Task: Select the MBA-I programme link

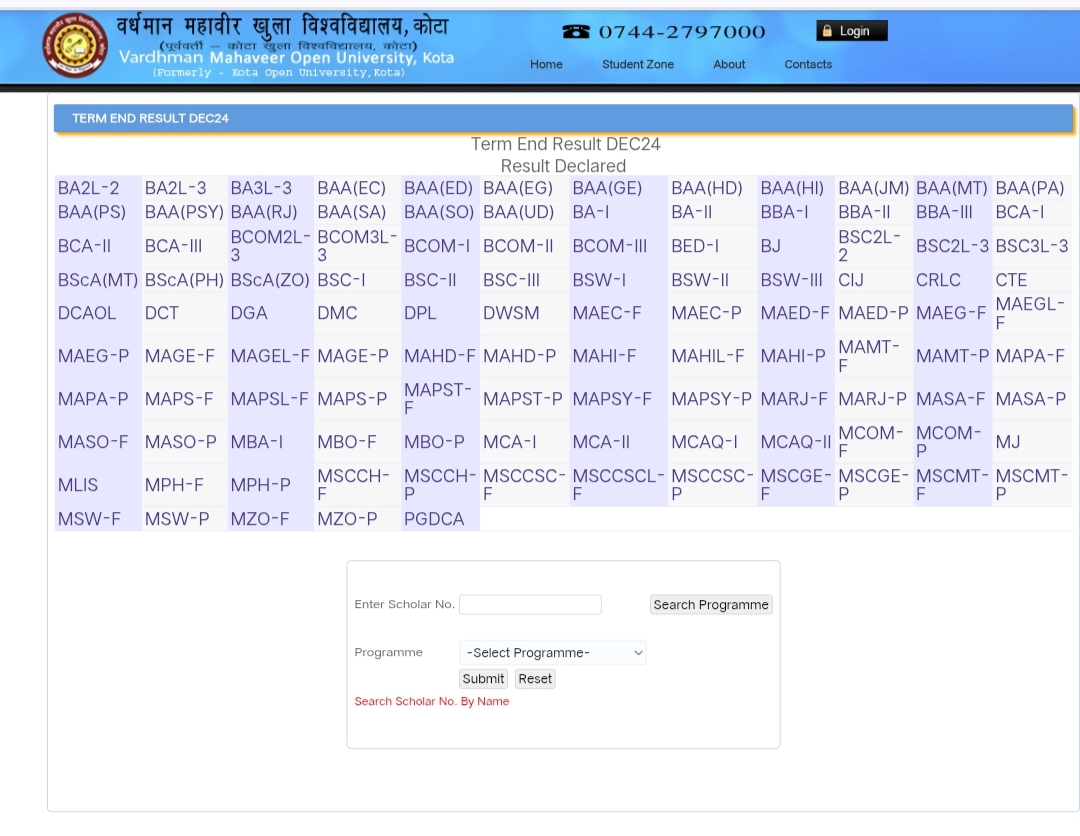Action: pyautogui.click(x=257, y=441)
